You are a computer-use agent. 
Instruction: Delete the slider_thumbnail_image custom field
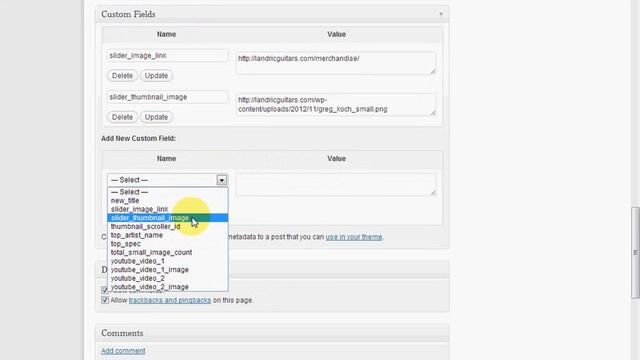[122, 117]
